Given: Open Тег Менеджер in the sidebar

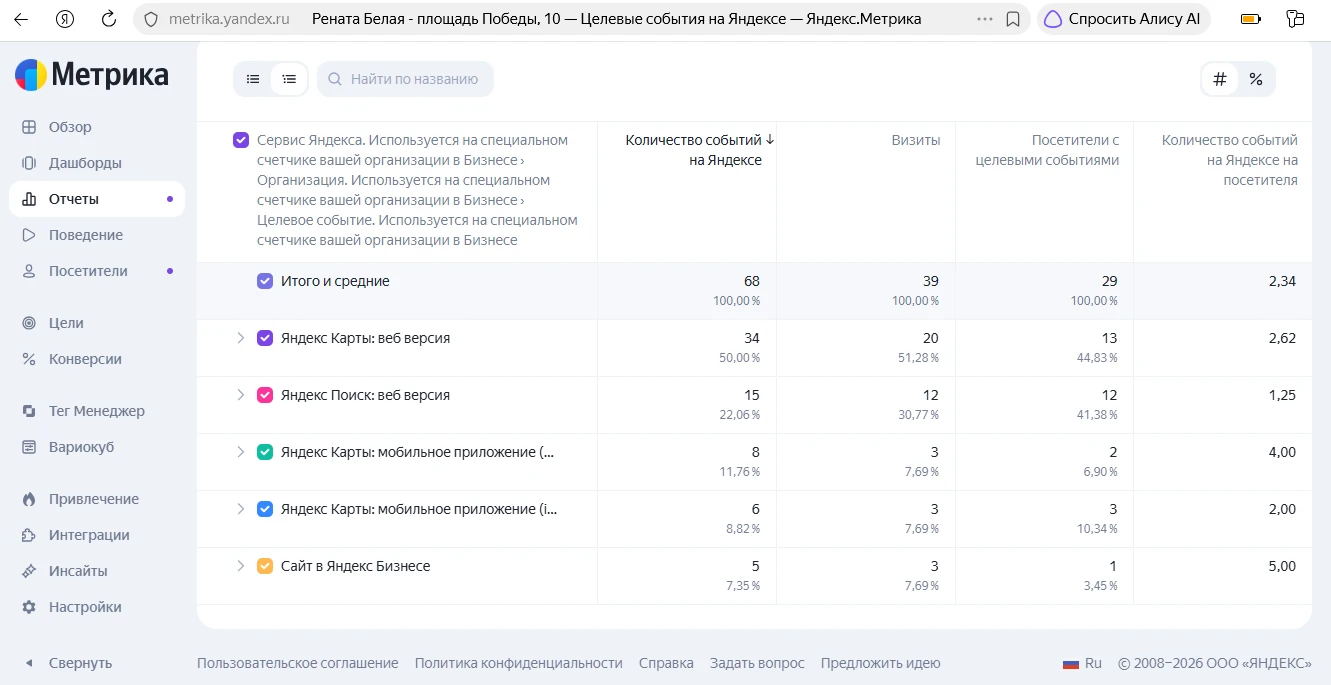Looking at the screenshot, I should pos(97,411).
